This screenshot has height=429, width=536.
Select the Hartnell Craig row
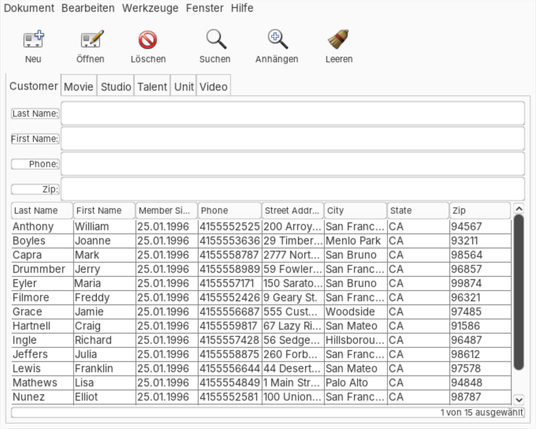(x=262, y=326)
